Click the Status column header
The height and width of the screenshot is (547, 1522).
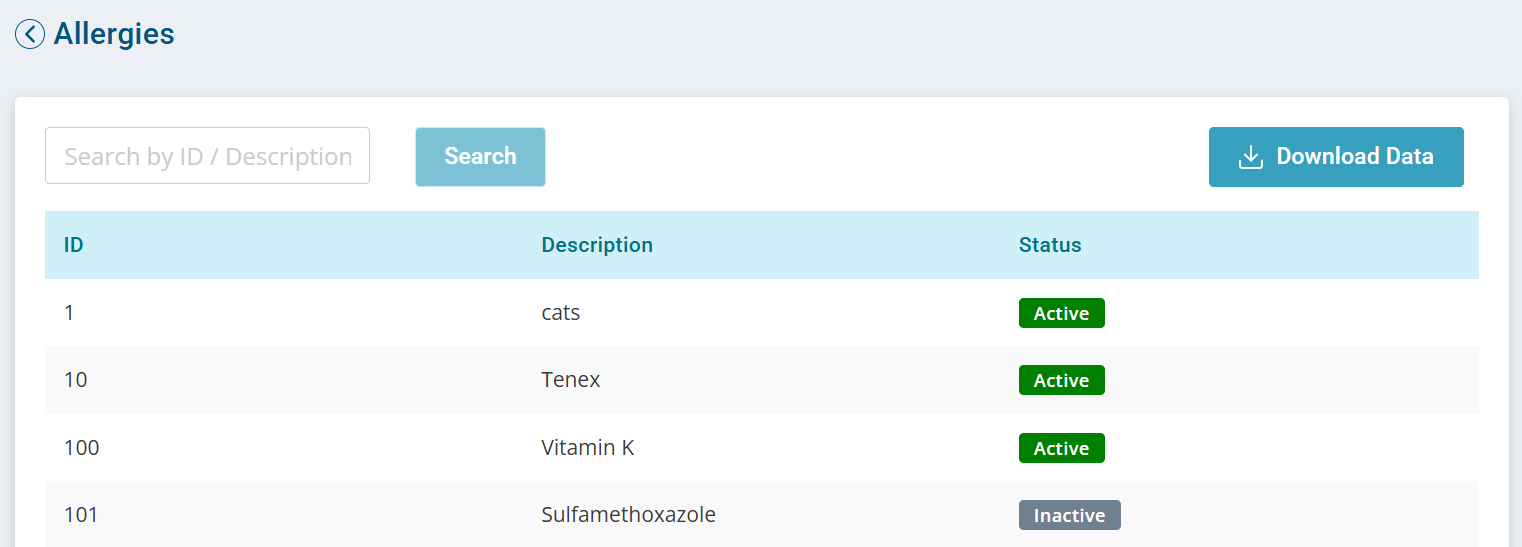click(x=1050, y=245)
